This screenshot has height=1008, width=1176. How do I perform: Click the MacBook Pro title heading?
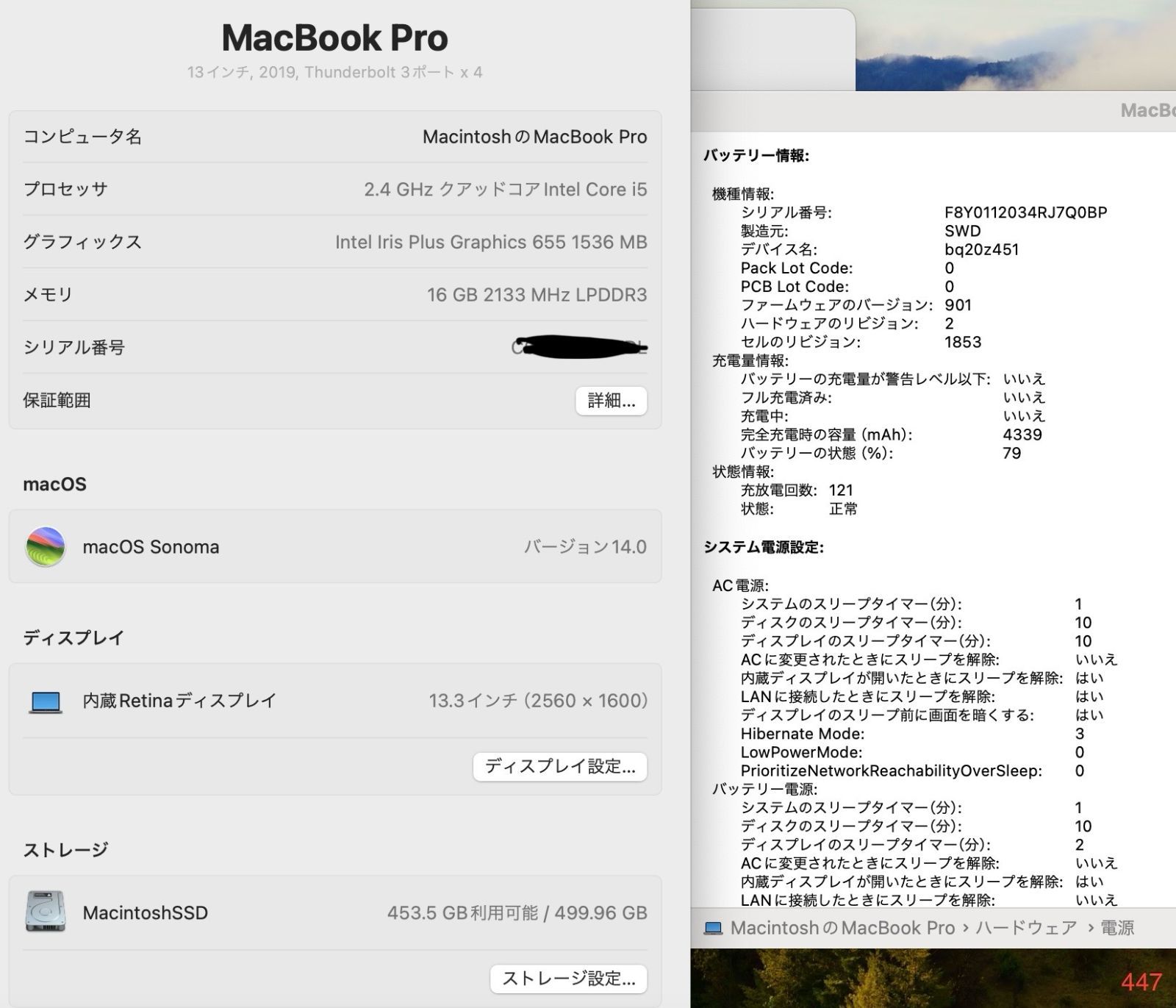(334, 37)
